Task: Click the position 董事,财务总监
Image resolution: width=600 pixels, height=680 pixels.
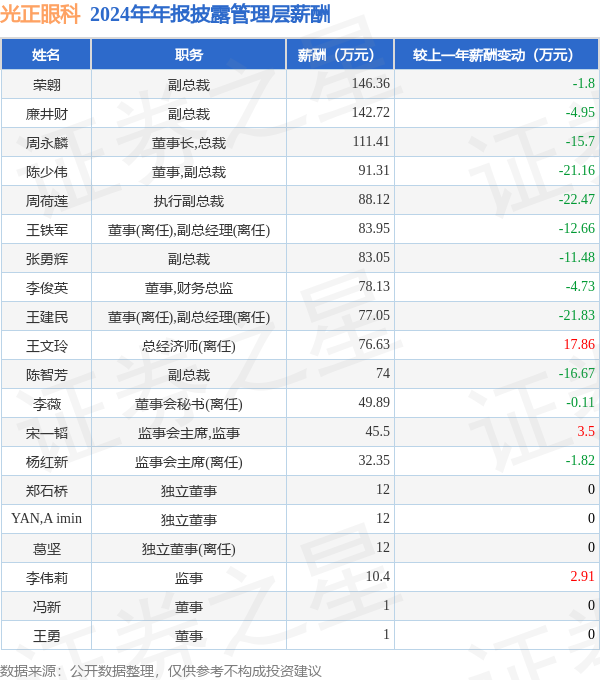Action: (189, 288)
